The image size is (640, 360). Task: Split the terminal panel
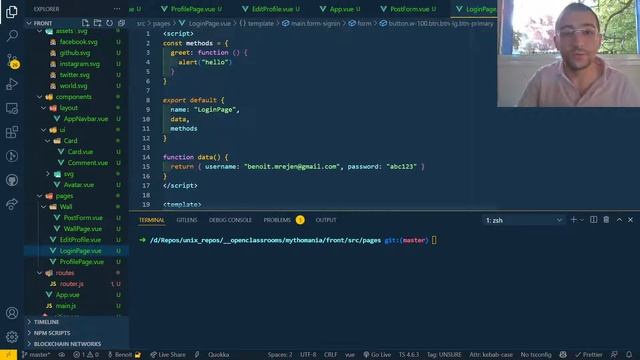pyautogui.click(x=593, y=220)
